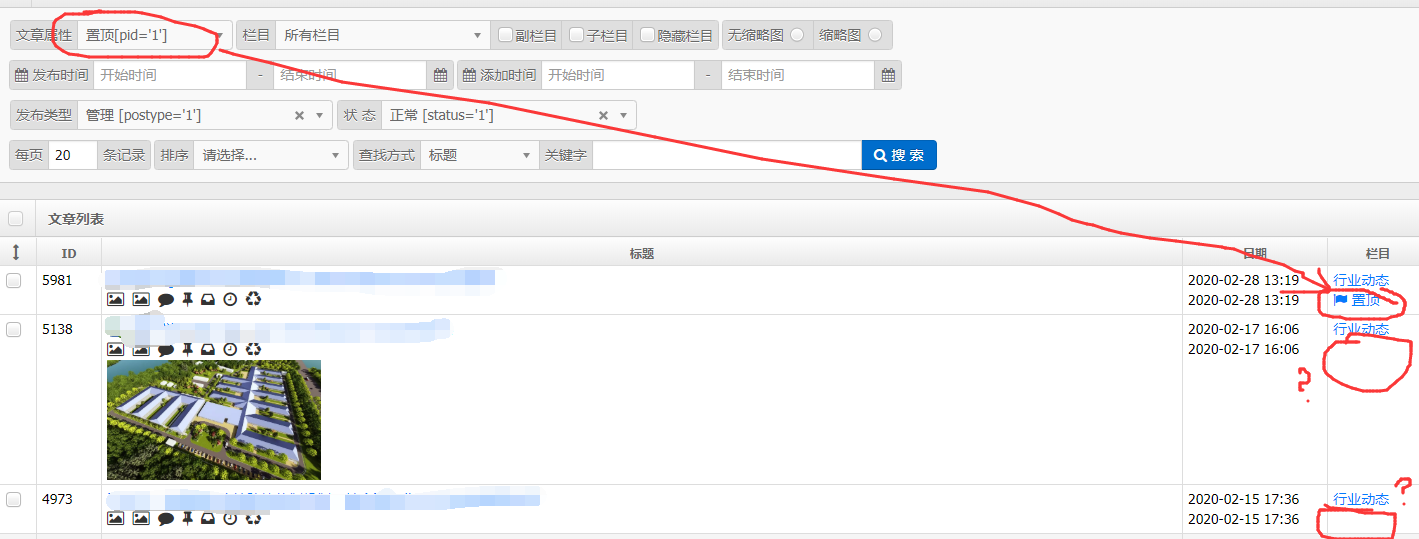Click the pushpin icon in row 5981
Viewport: 1419px width, 539px height.
click(x=187, y=299)
